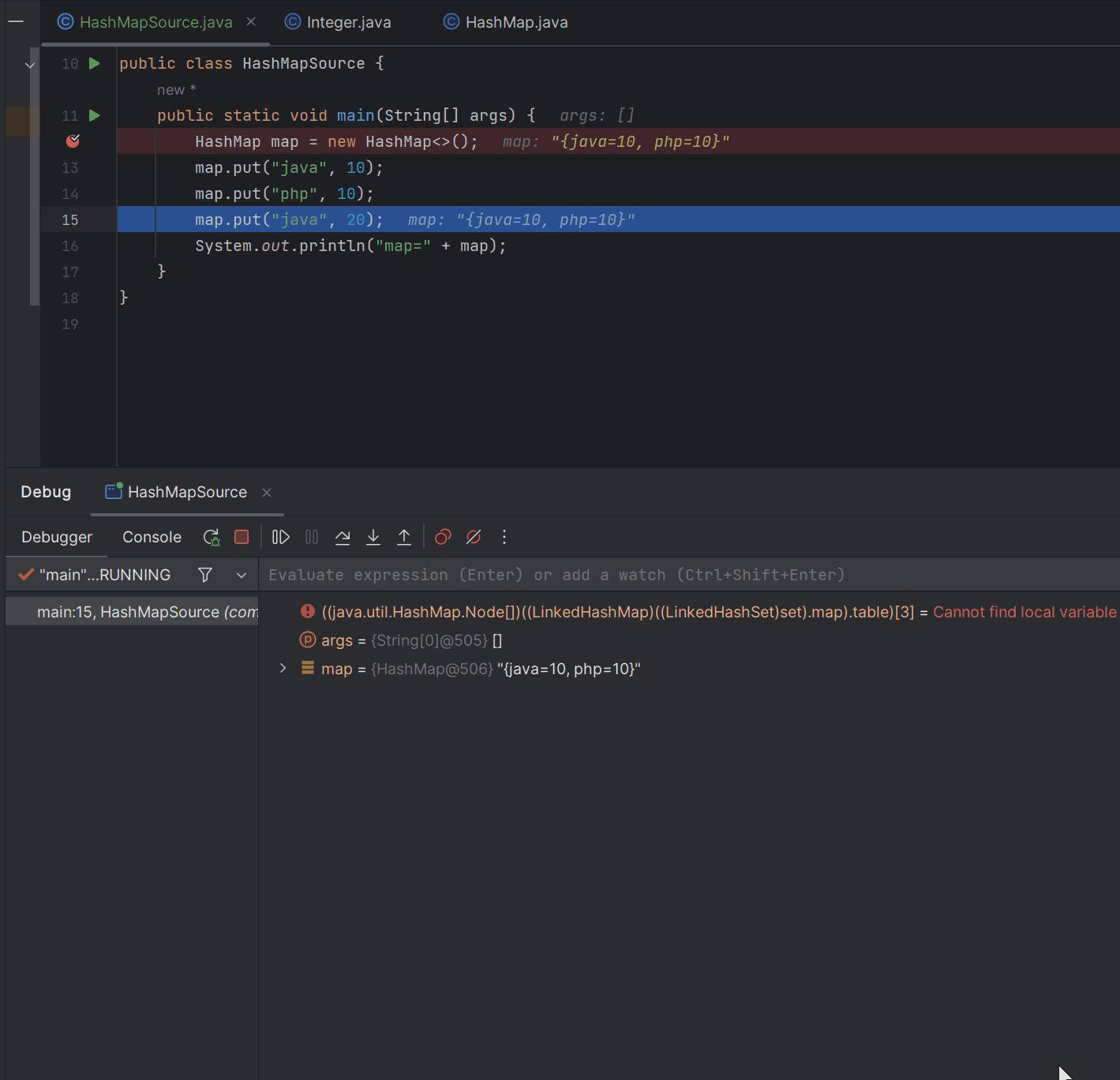
Task: Click the first map.put("java", 10) line
Action: point(289,167)
